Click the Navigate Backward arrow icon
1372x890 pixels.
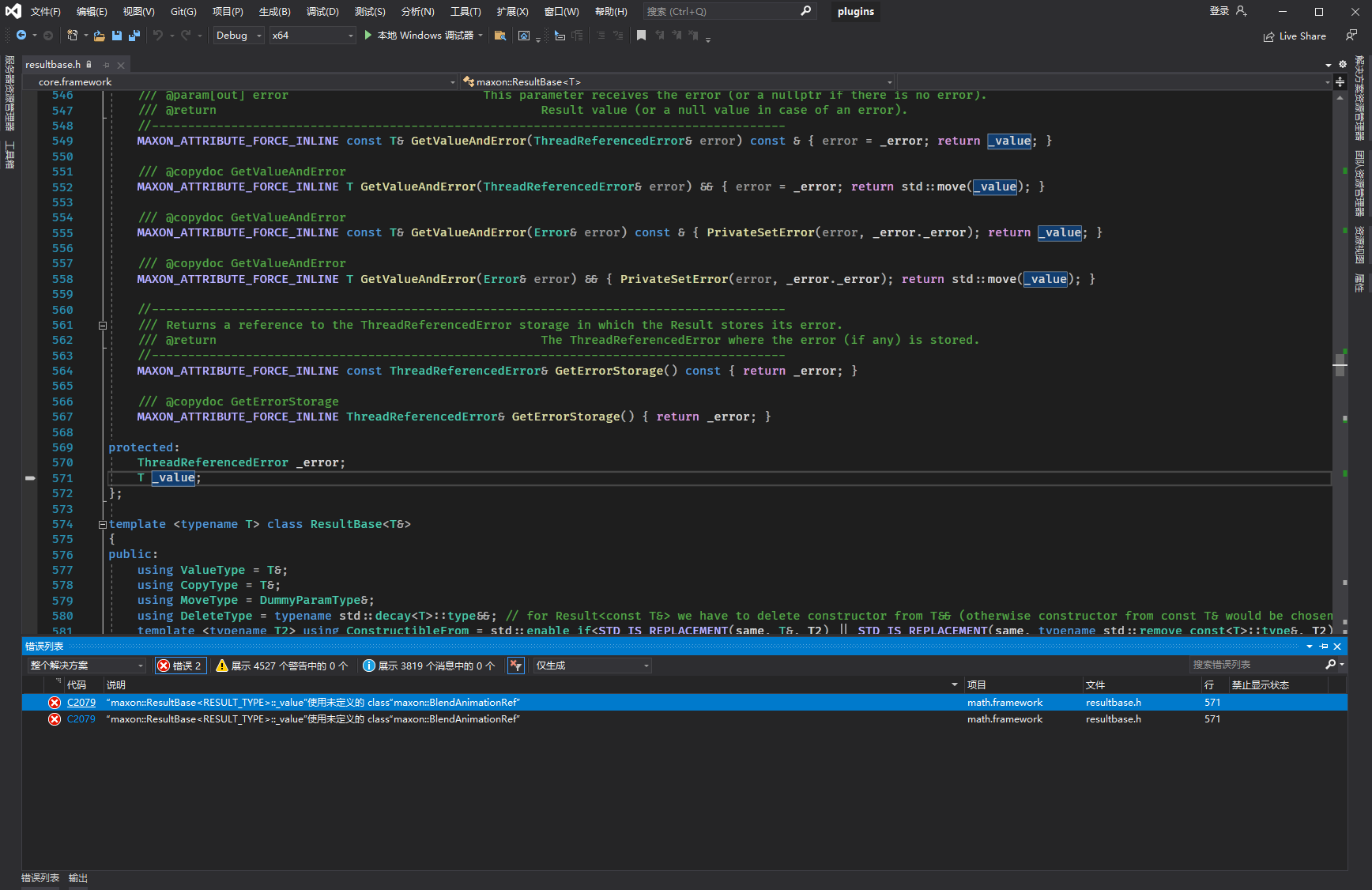[21, 36]
